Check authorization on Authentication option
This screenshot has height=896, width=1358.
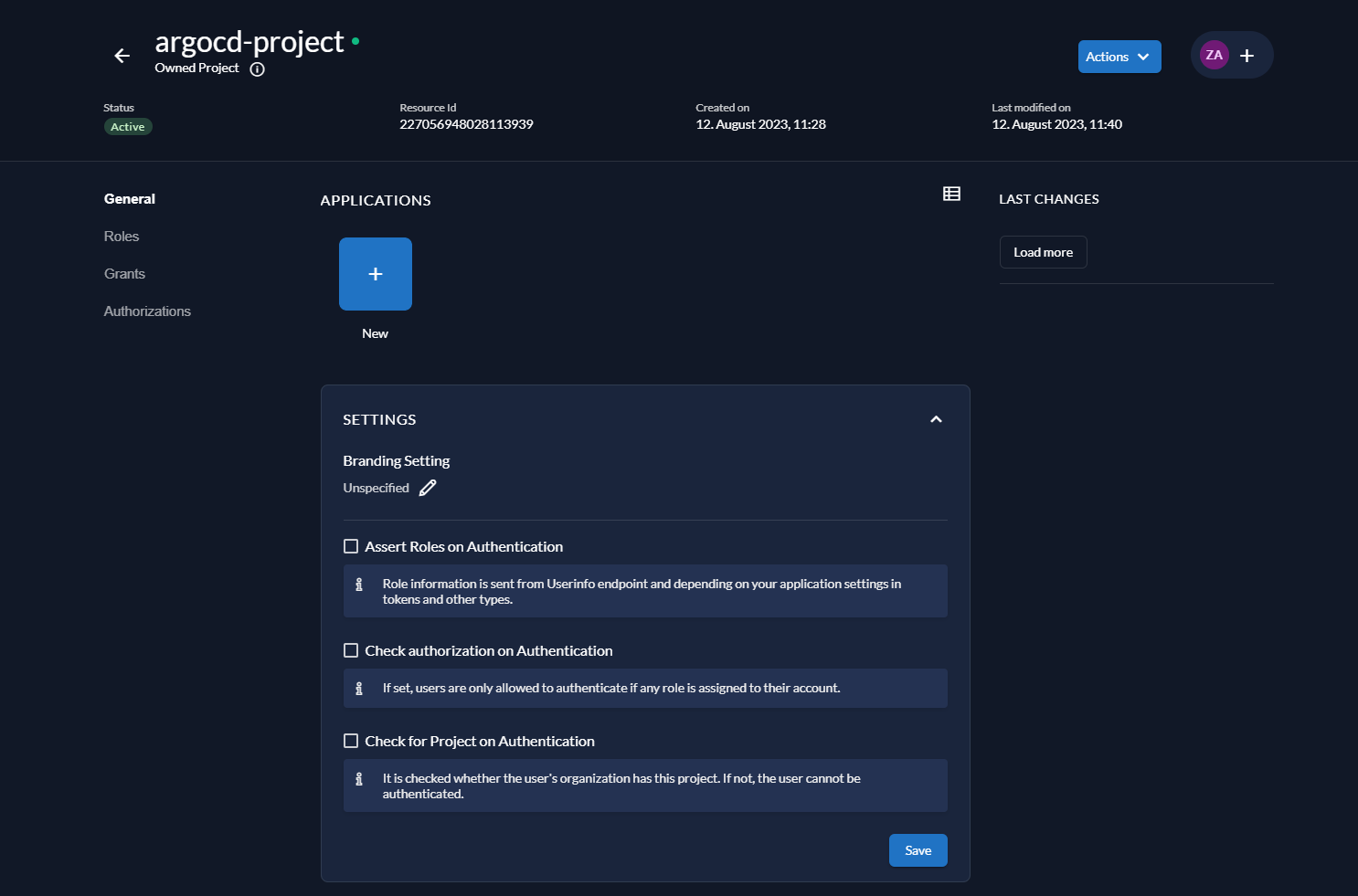point(351,649)
